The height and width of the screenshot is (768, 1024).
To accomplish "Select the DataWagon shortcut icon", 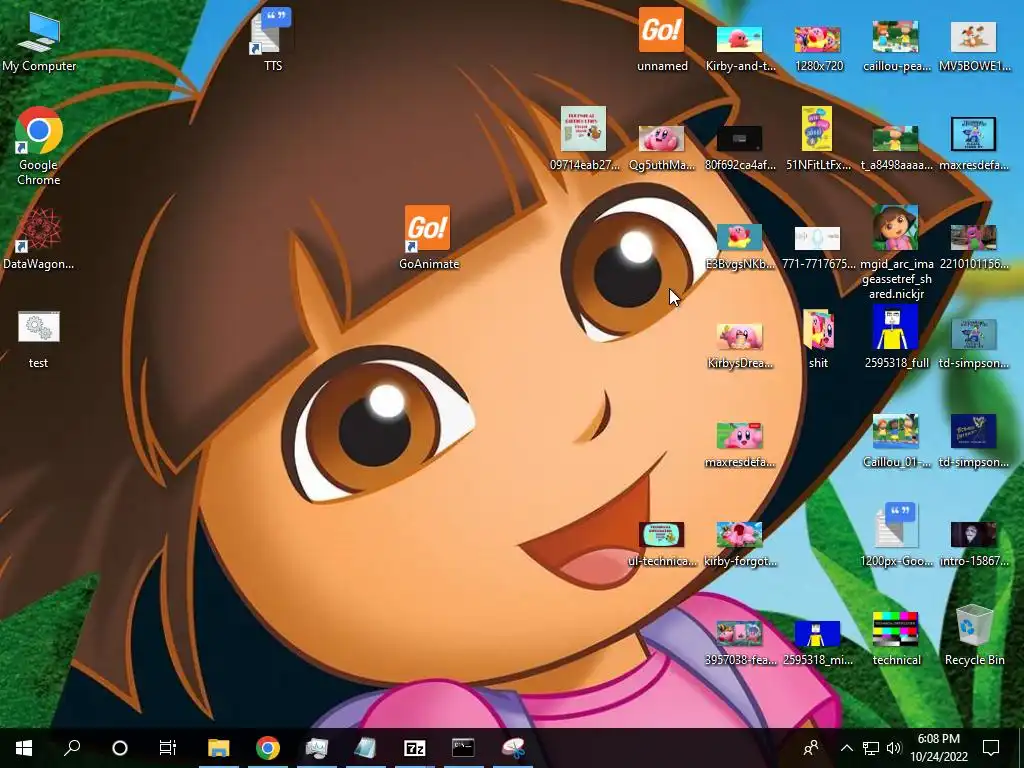I will tap(39, 239).
